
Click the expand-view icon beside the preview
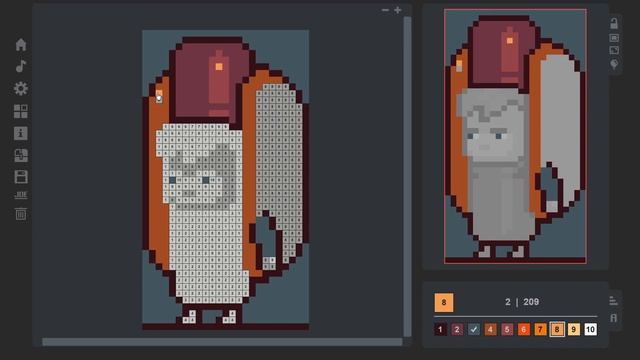coord(614,50)
